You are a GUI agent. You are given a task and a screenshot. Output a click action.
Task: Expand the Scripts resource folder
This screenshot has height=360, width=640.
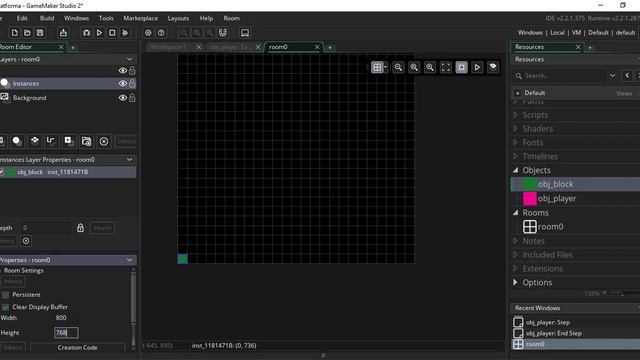(516, 115)
